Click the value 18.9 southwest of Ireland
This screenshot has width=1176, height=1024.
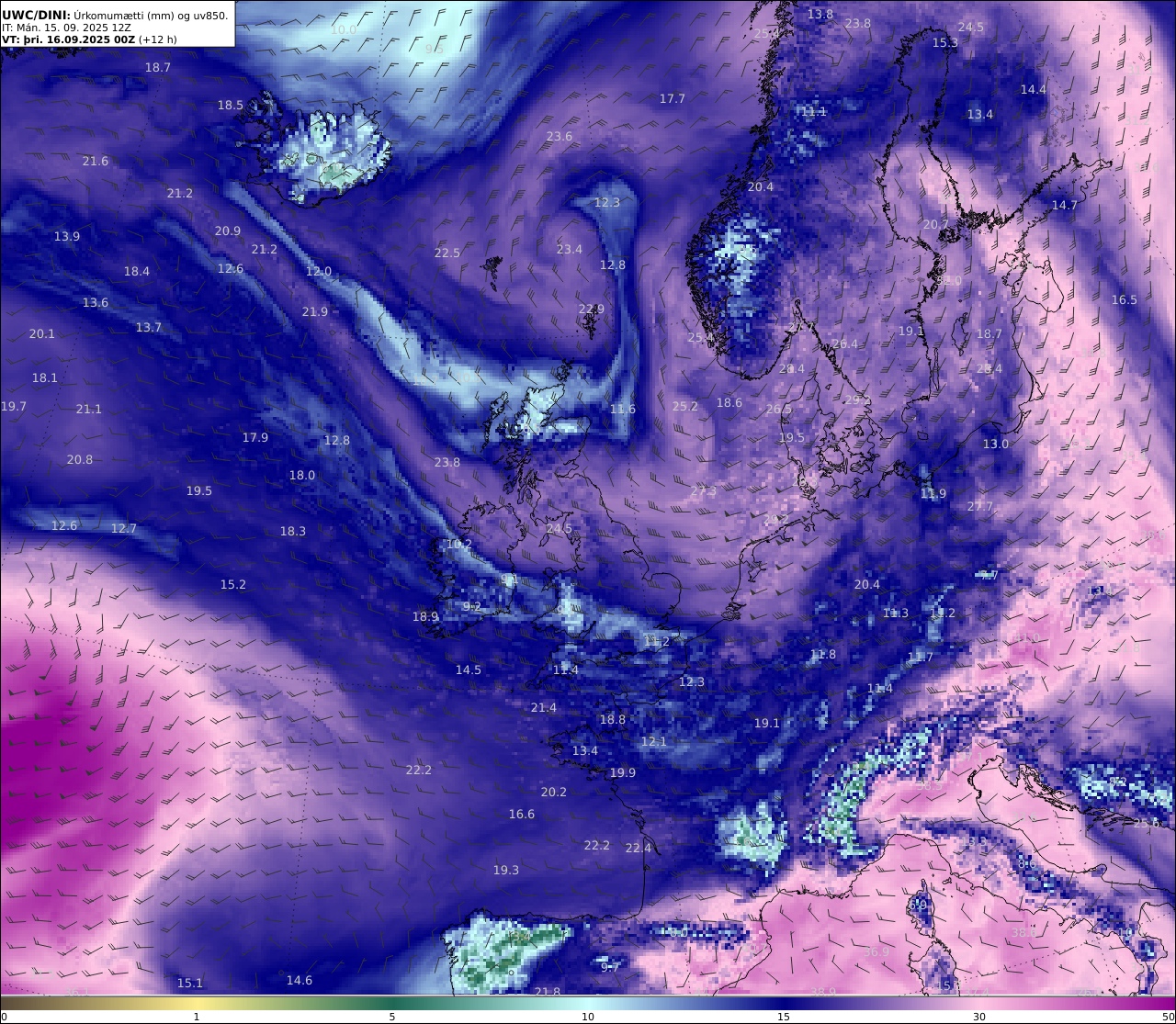pyautogui.click(x=425, y=617)
